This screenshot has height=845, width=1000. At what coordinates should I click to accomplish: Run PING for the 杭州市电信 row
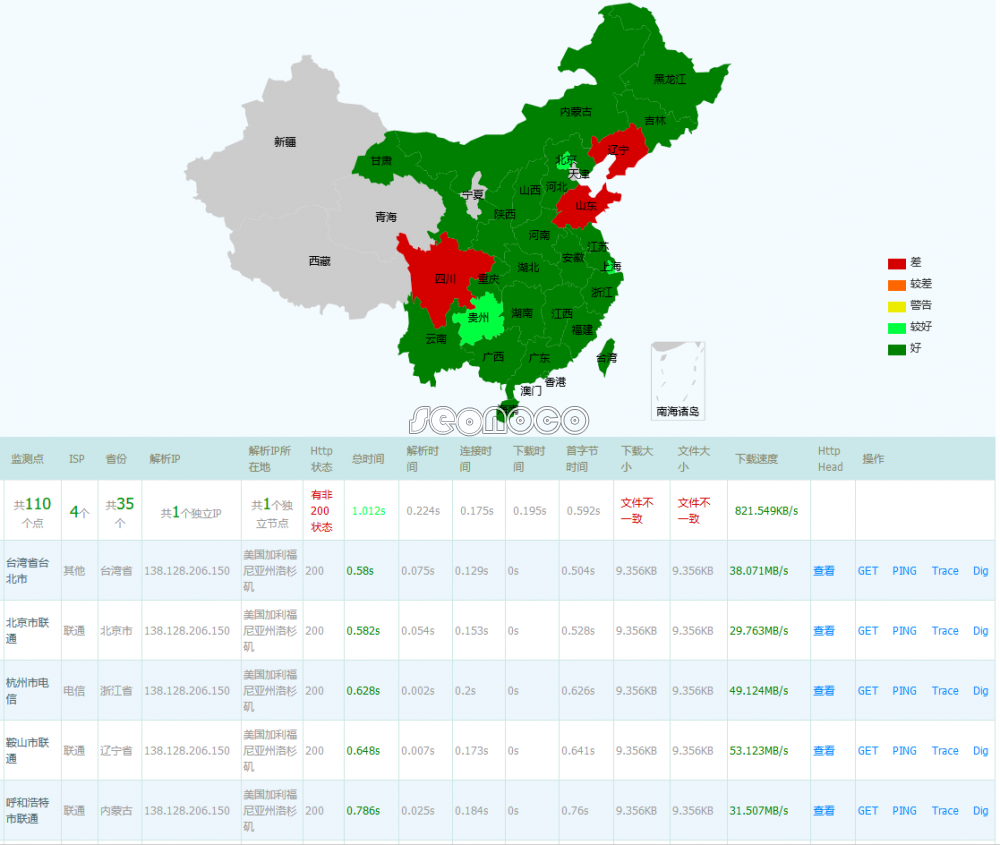[904, 691]
